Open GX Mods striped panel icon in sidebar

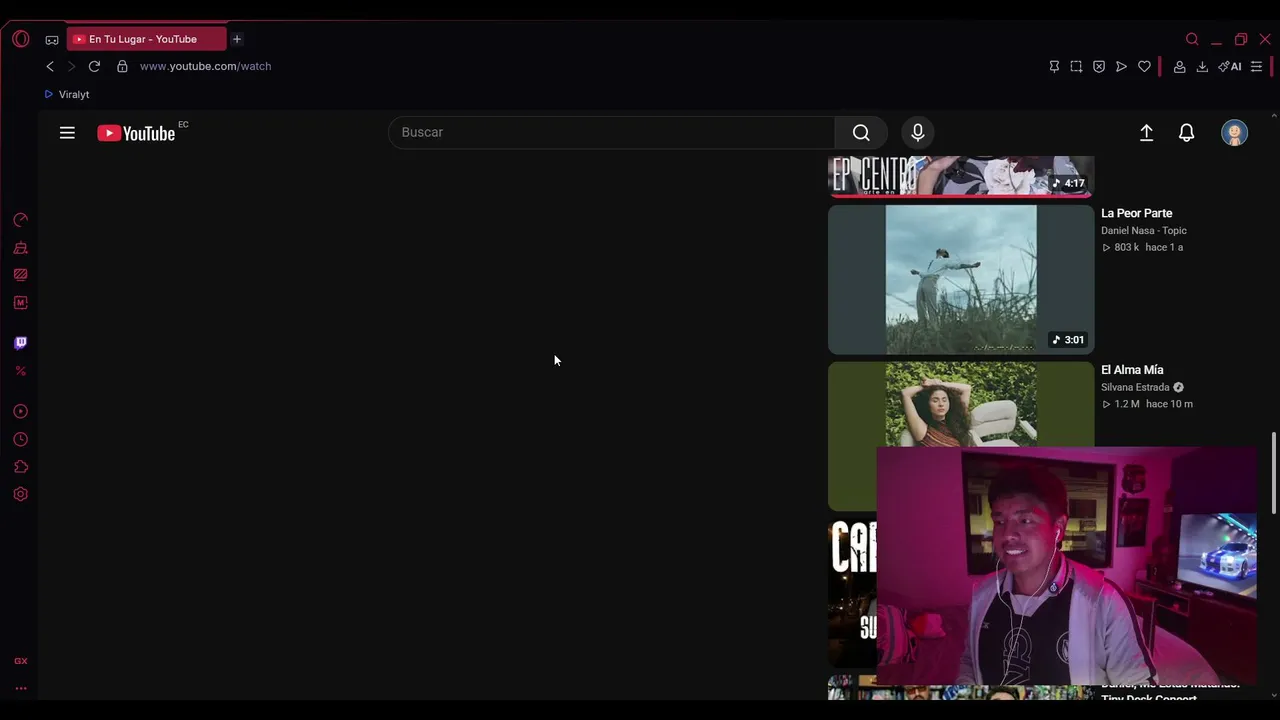click(x=20, y=275)
